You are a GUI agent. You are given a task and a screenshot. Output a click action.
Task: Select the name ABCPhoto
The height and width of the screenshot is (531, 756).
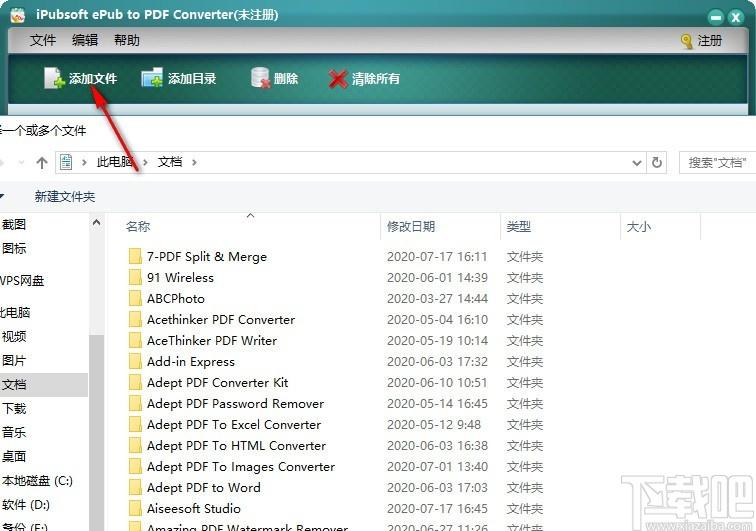click(176, 299)
